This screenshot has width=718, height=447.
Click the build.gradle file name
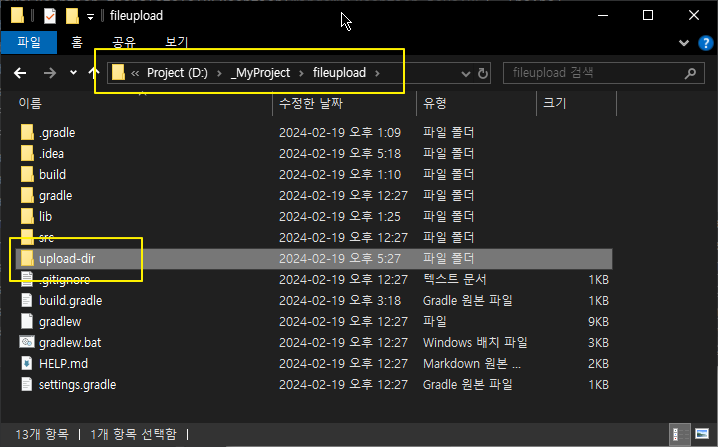point(71,301)
